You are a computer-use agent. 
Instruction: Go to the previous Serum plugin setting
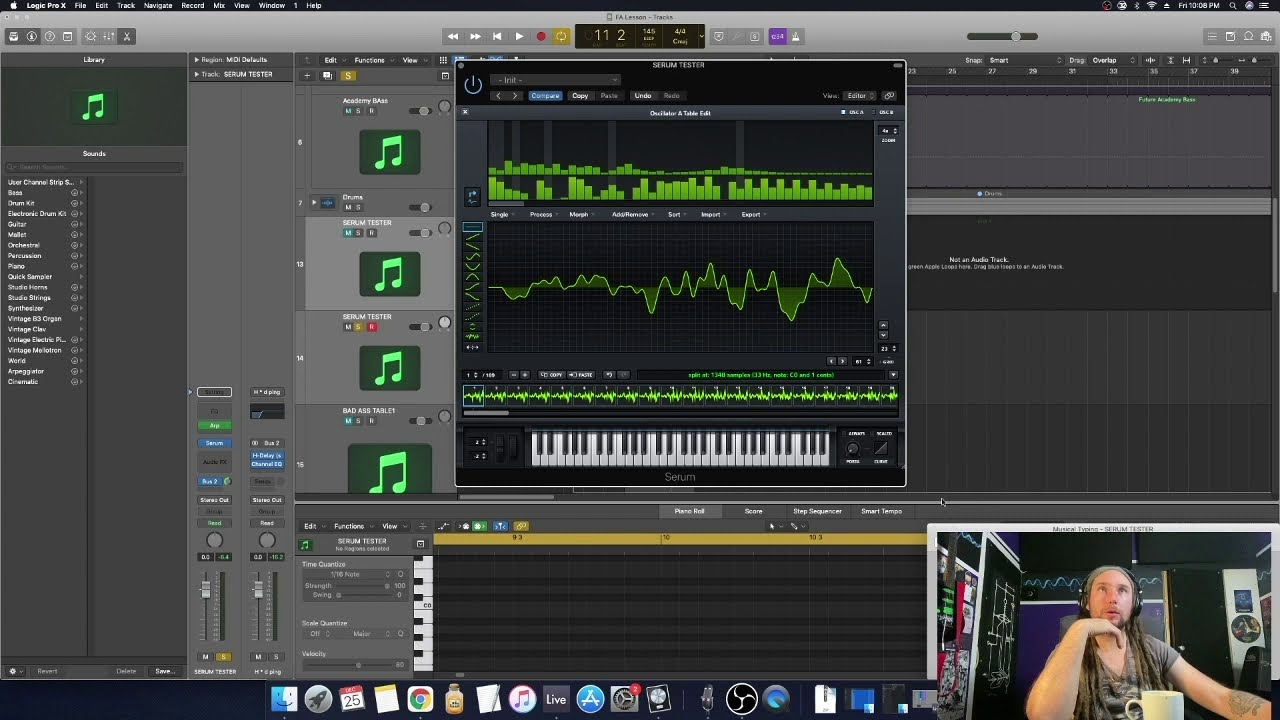click(x=498, y=96)
